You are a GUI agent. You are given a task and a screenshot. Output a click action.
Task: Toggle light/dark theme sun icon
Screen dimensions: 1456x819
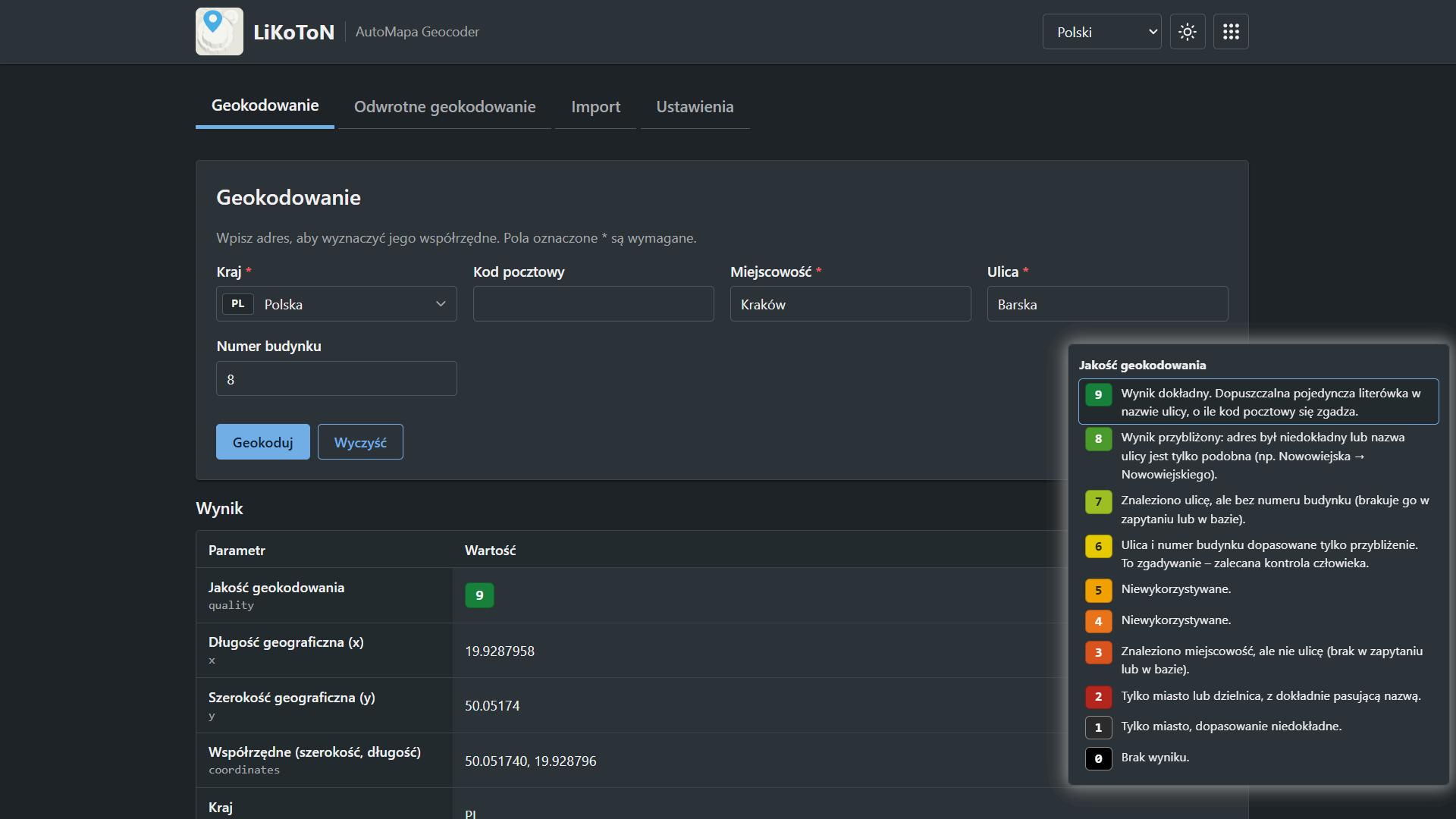[x=1188, y=32]
